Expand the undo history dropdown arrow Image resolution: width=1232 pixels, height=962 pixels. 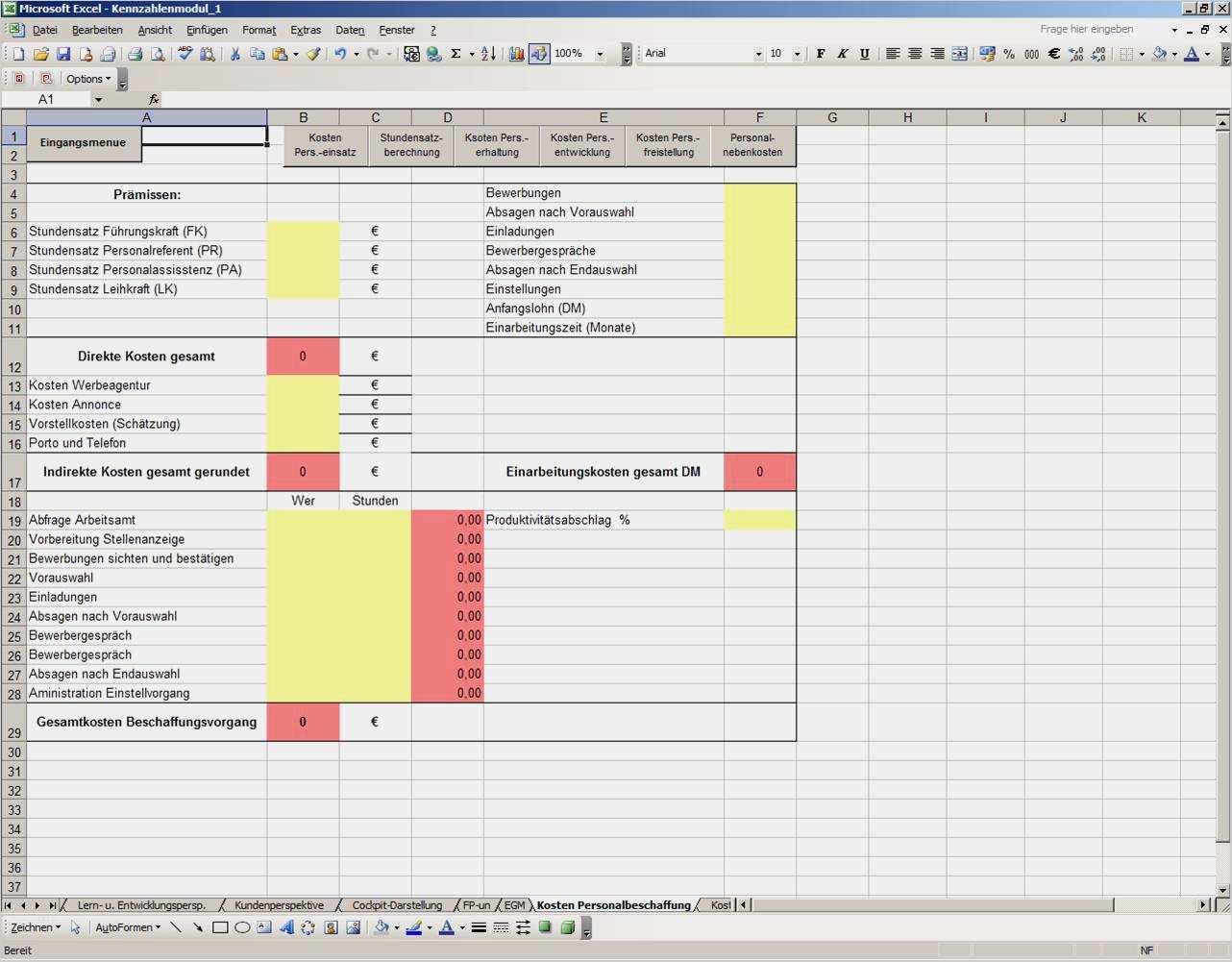357,55
